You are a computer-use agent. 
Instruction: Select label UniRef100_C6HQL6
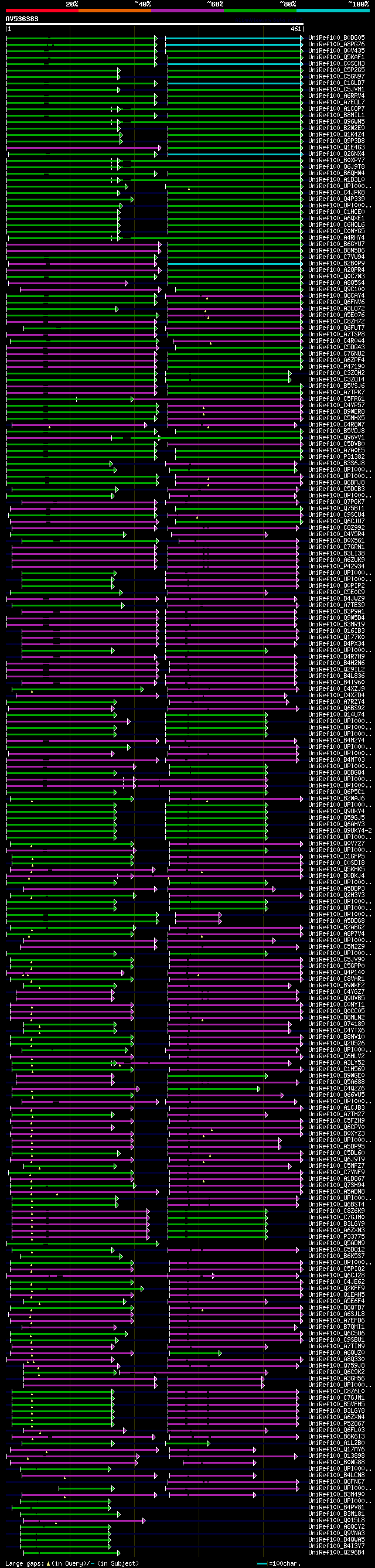coord(337,224)
